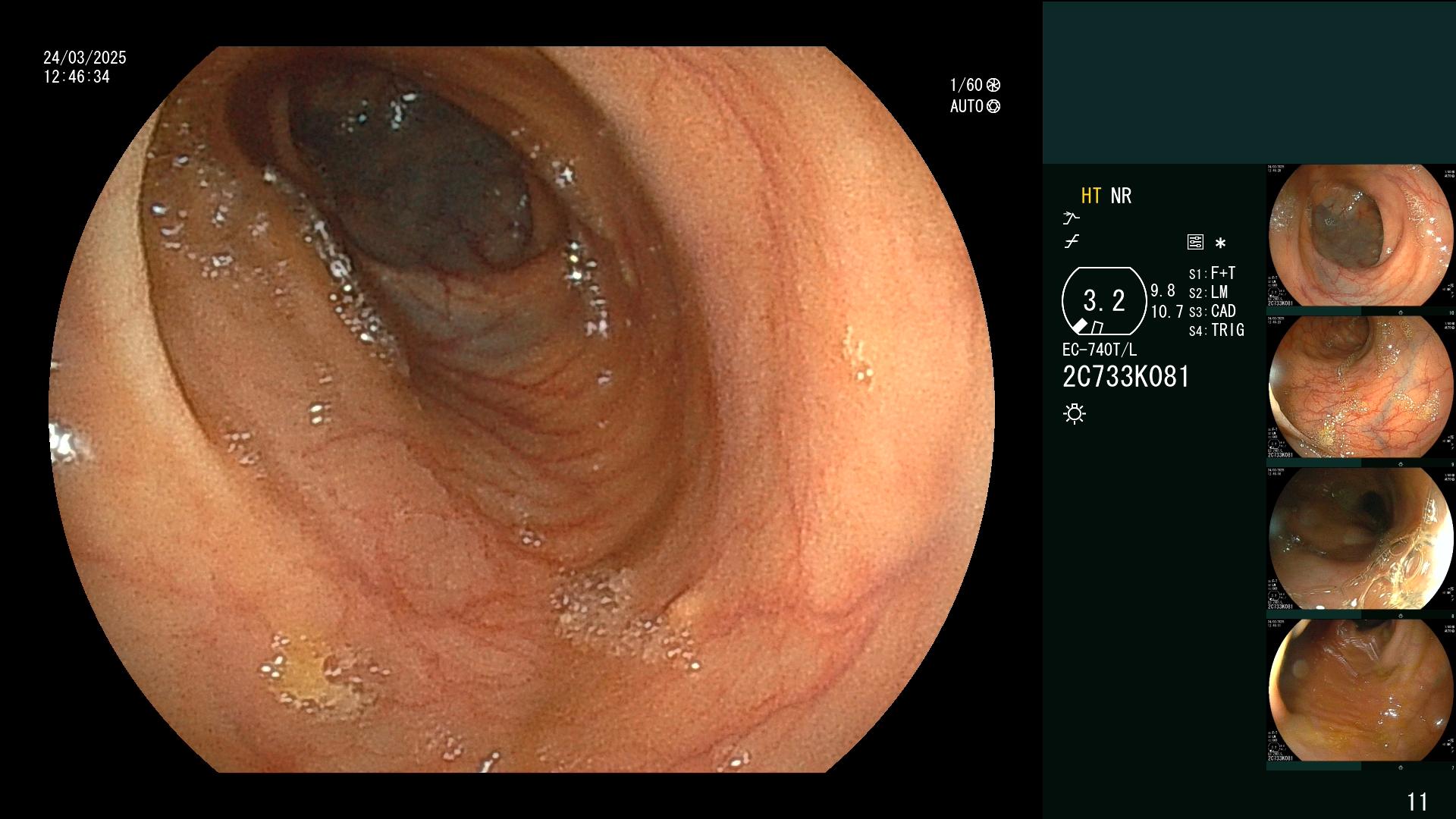Image resolution: width=1456 pixels, height=819 pixels.
Task: Select the S4: TRIG switch assignment
Action: pyautogui.click(x=1216, y=330)
